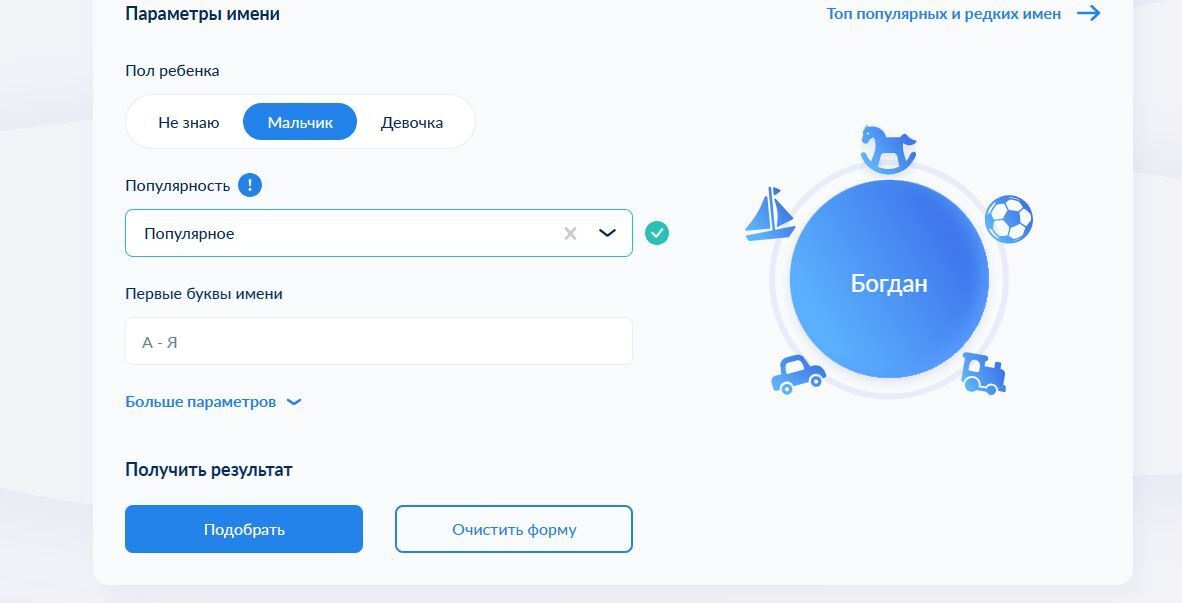1182x603 pixels.
Task: Click the 'Богдан' name circle
Action: pos(889,280)
